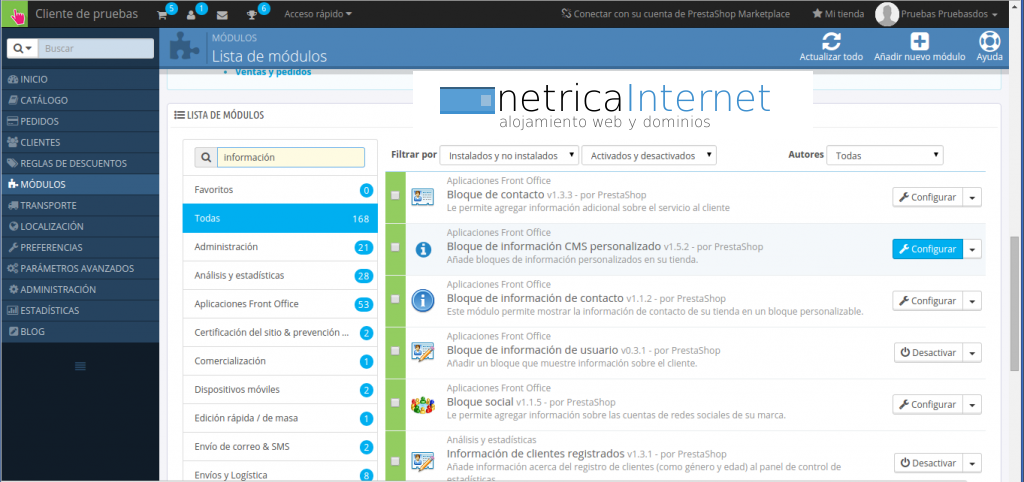
Task: Tick the Bloque de información CMS personalizado checkbox
Action: click(395, 247)
